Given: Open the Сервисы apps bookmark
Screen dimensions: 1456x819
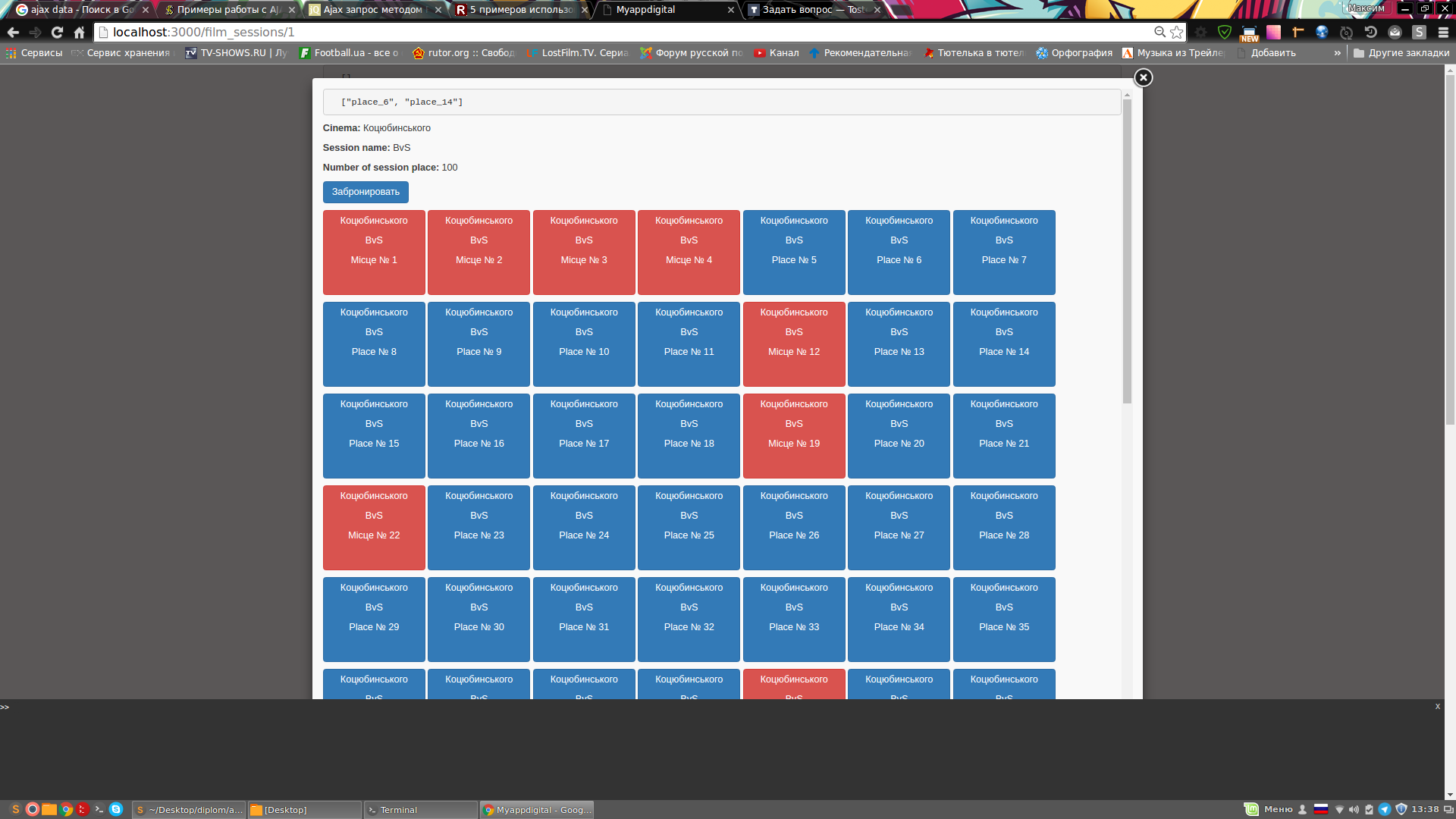Looking at the screenshot, I should tap(34, 53).
